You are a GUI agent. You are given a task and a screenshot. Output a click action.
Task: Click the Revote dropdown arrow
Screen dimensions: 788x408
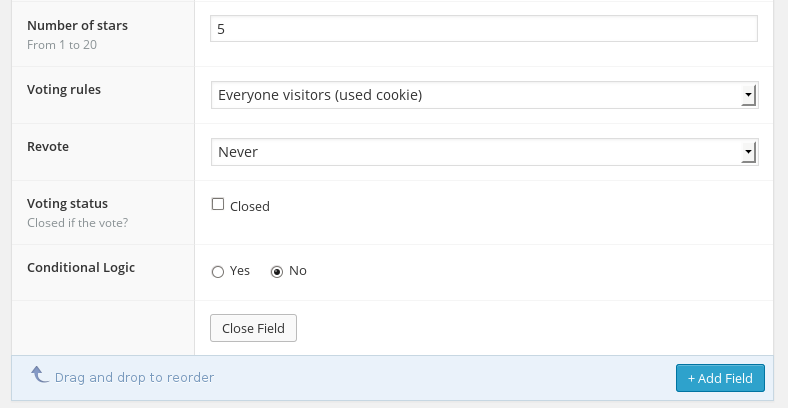[x=748, y=153]
